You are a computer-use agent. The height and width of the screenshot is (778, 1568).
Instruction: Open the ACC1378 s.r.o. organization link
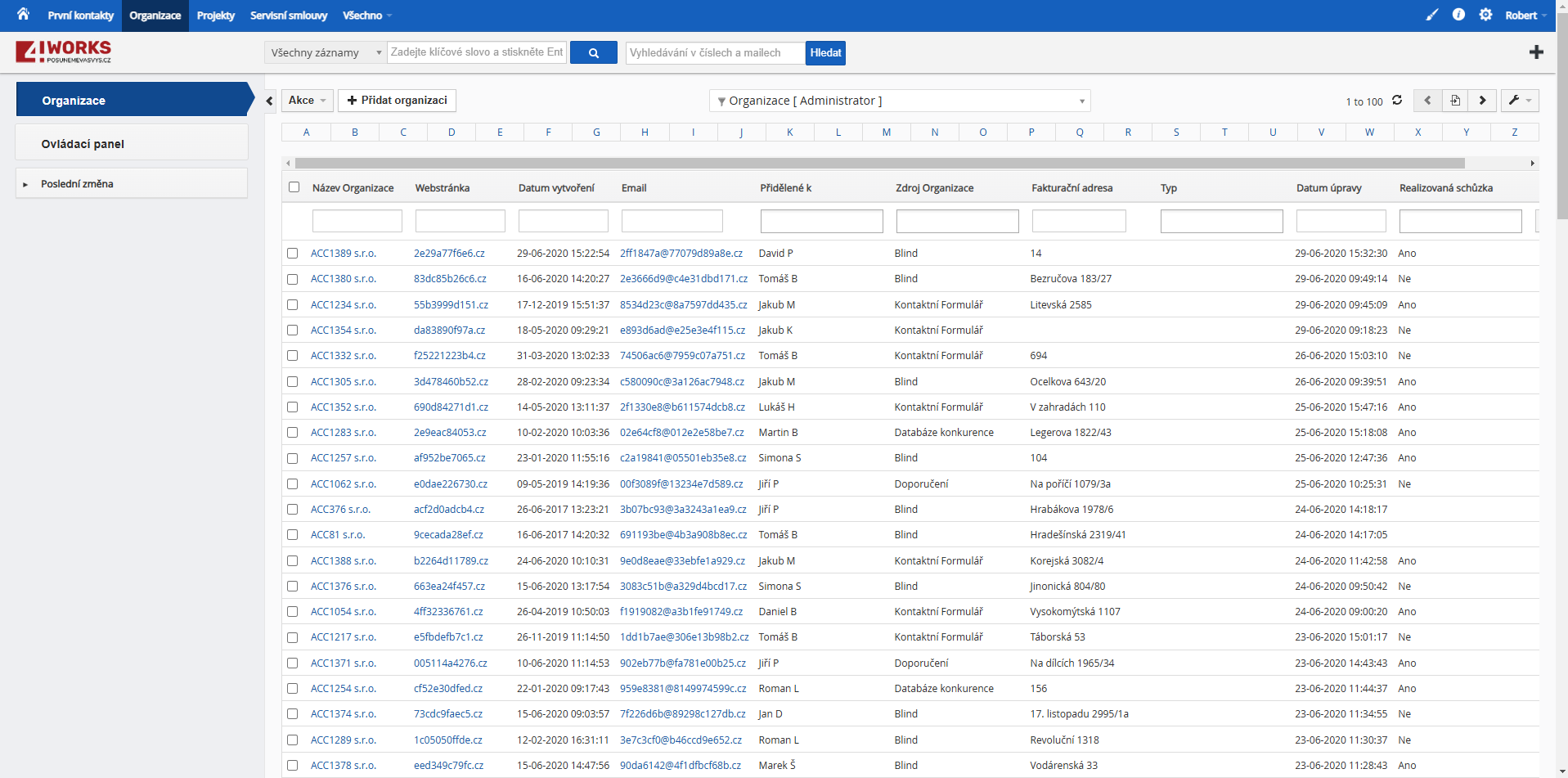(344, 766)
